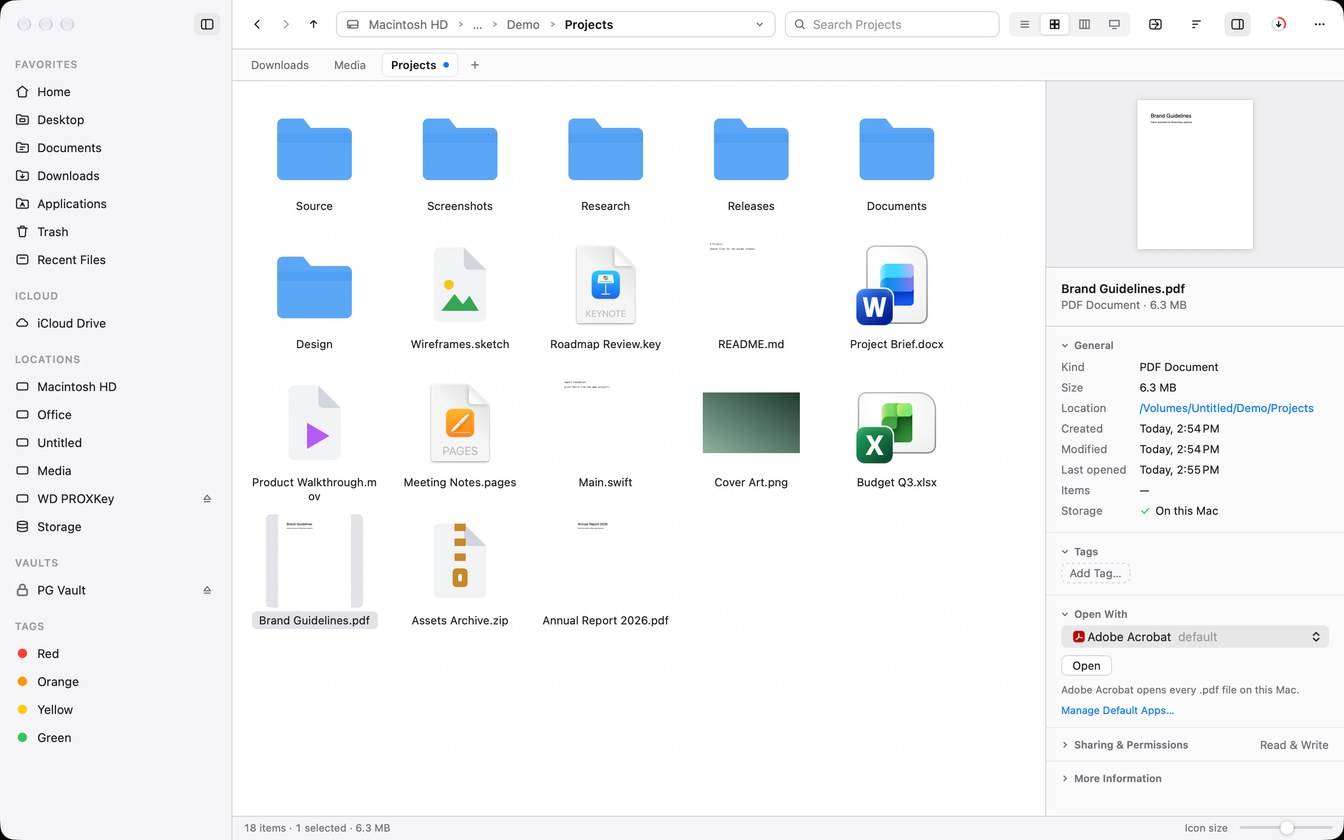Add a new tab with plus
Viewport: 1344px width, 840px height.
click(x=475, y=65)
